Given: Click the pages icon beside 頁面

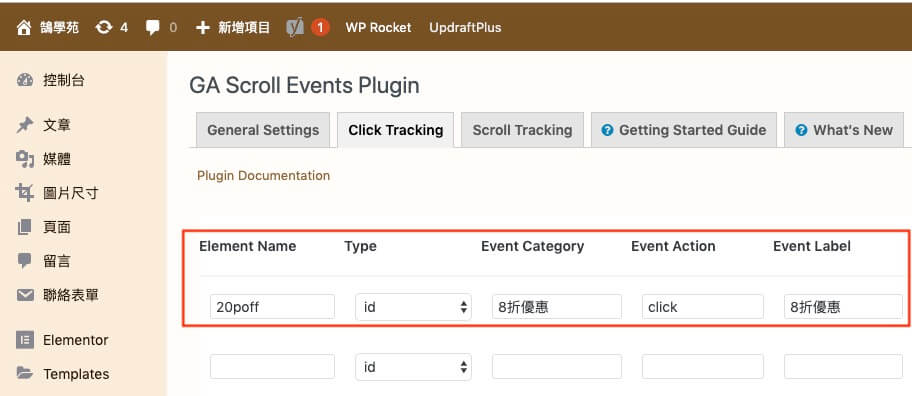Looking at the screenshot, I should tap(24, 227).
